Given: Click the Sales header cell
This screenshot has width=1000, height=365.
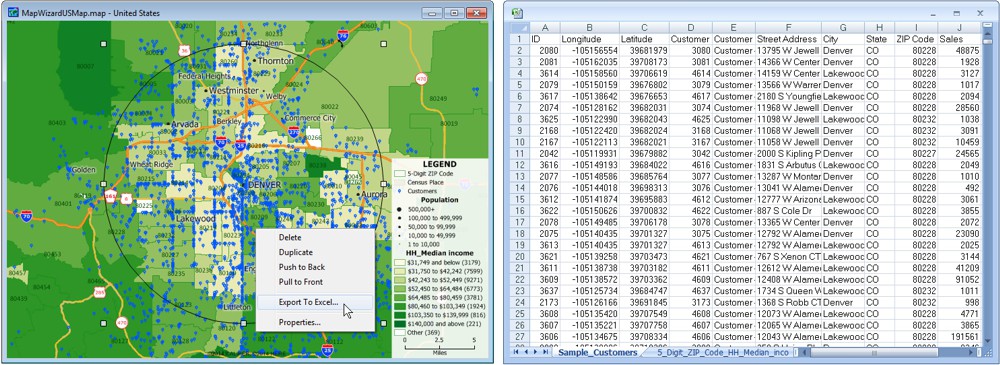Looking at the screenshot, I should 959,39.
